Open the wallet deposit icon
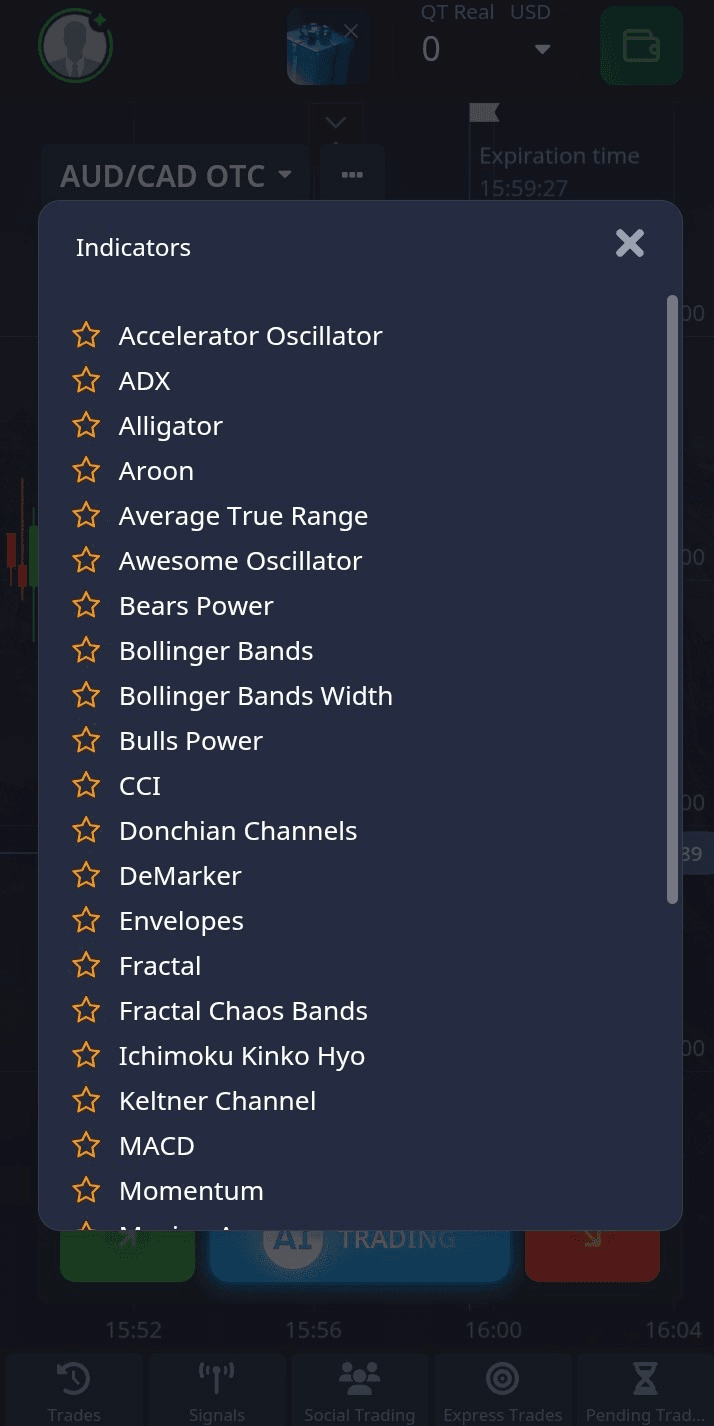 pyautogui.click(x=641, y=46)
